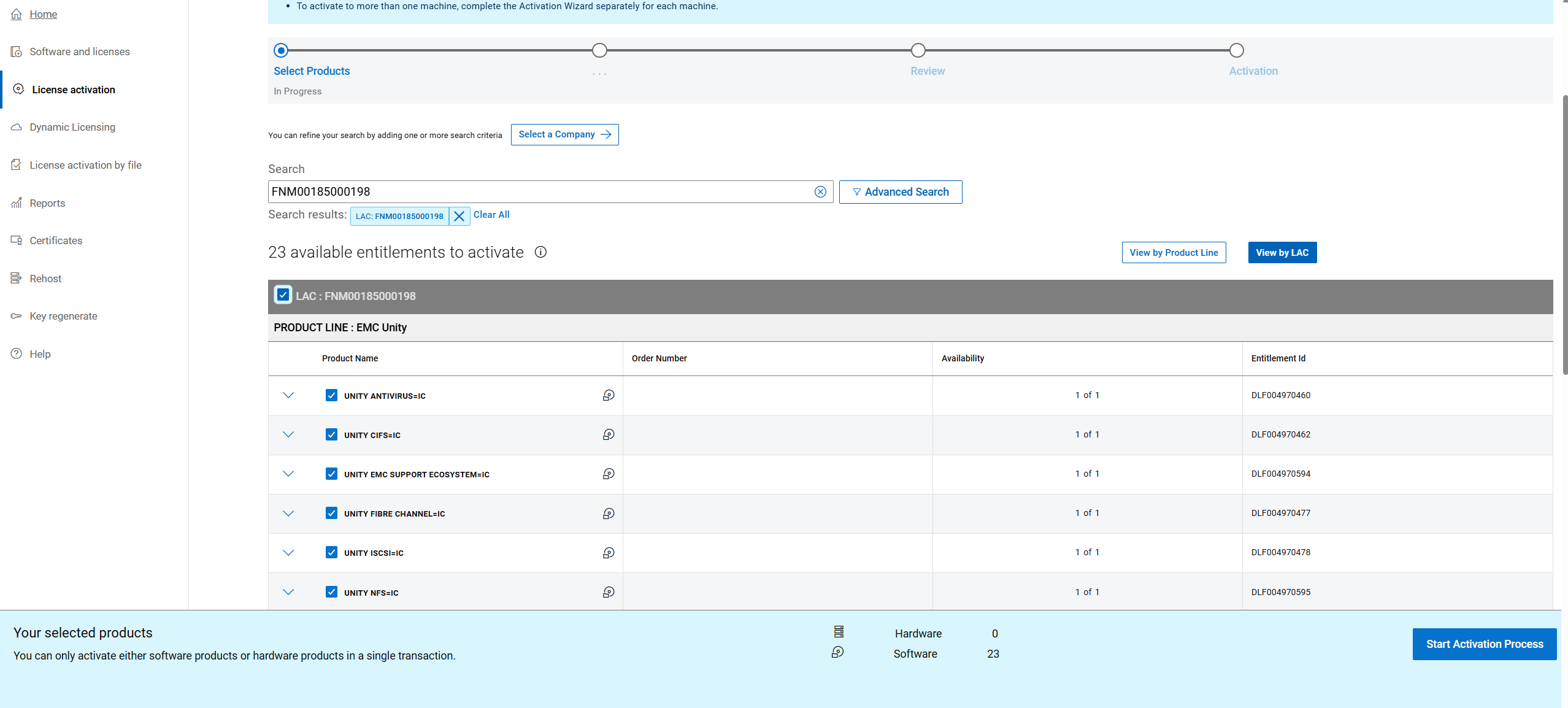Uncheck the UNITY FIBRE CHANNEL=IC checkbox
Image resolution: width=1568 pixels, height=708 pixels.
coord(331,514)
